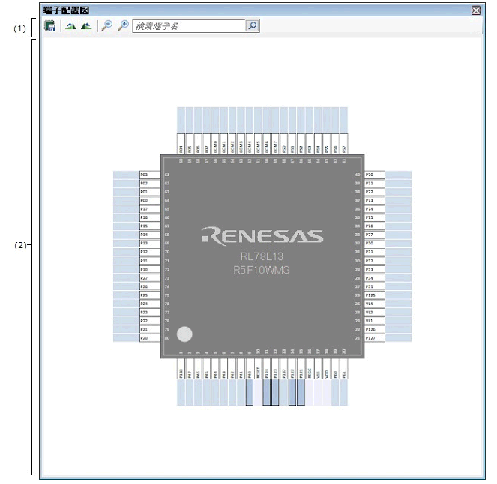
Task: Select pin 80 label on chip's left side
Action: point(149,338)
